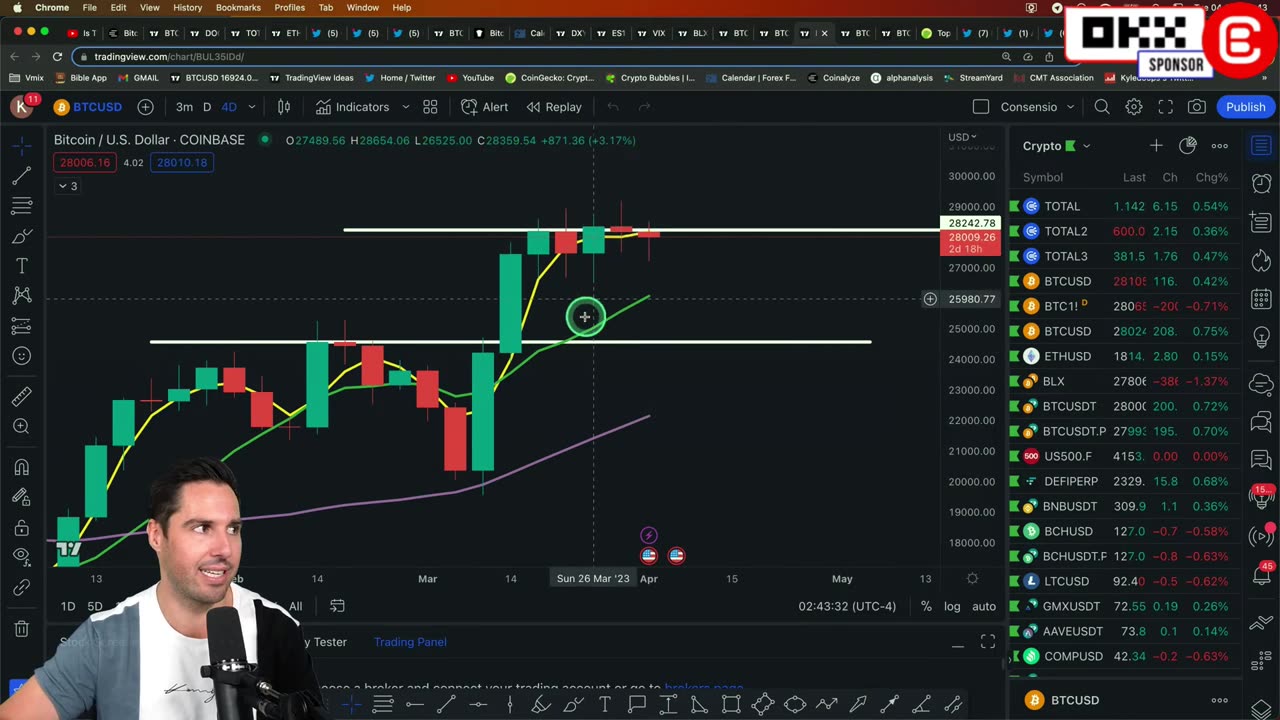Open chart settings gear
Image resolution: width=1280 pixels, height=720 pixels.
pos(1134,107)
